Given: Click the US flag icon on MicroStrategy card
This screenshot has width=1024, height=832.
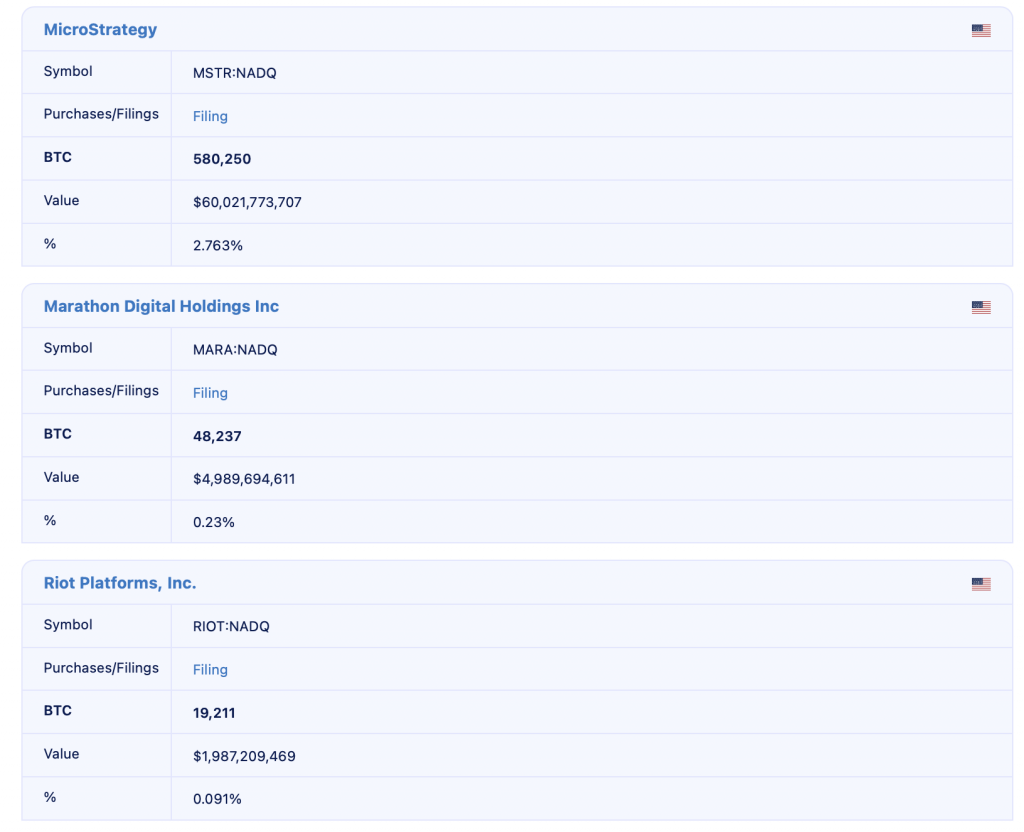Looking at the screenshot, I should (981, 31).
